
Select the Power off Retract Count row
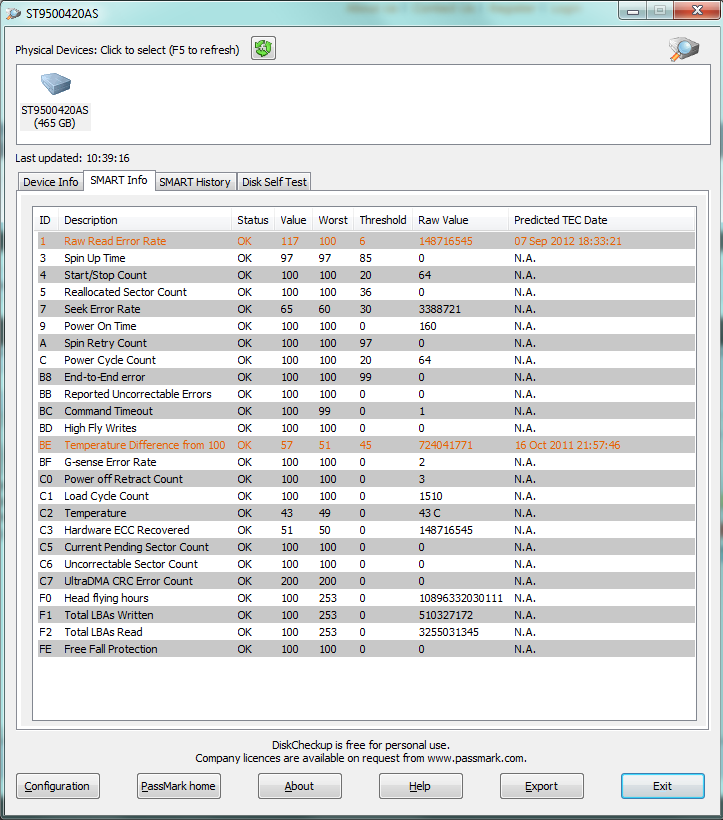366,479
